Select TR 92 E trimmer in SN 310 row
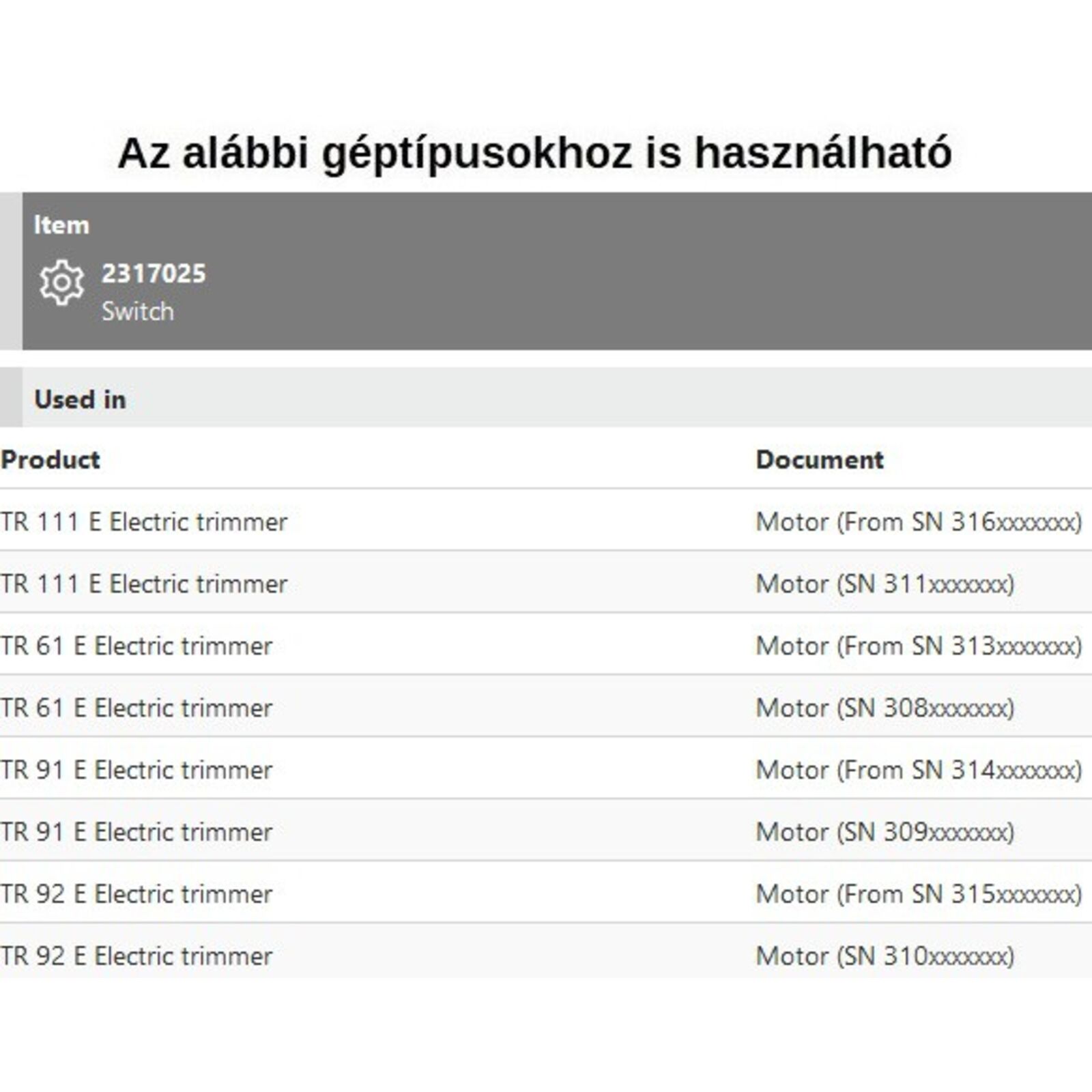Image resolution: width=1092 pixels, height=1092 pixels. tap(136, 957)
